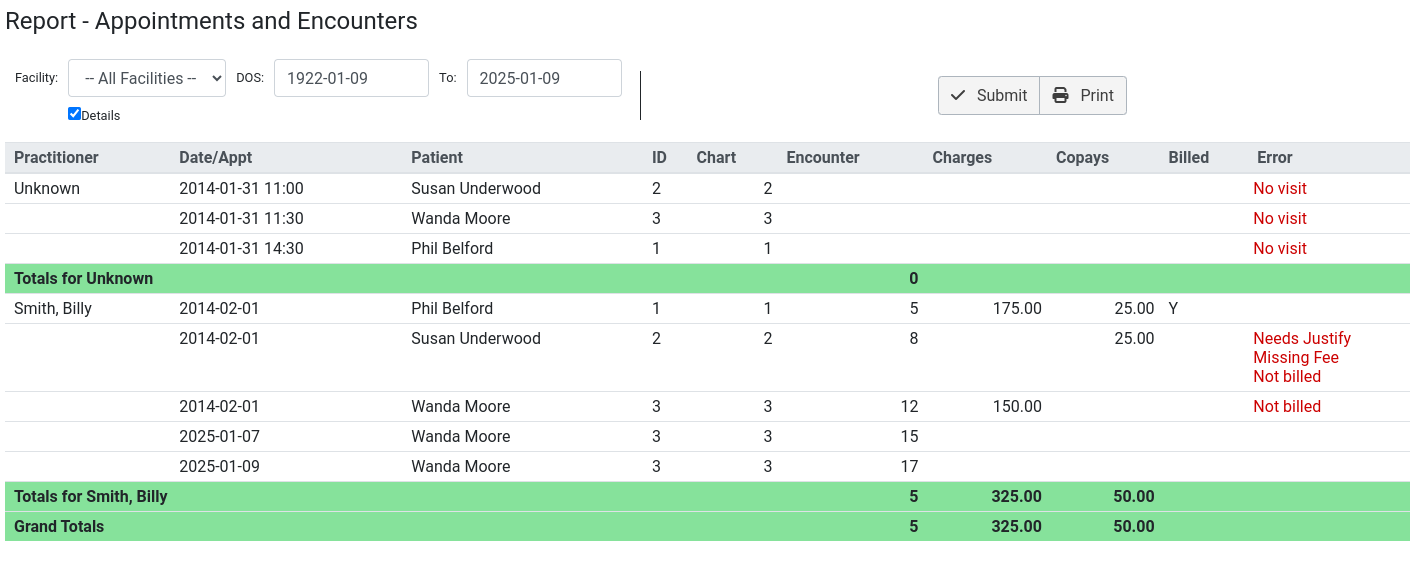Print the appointments report

click(1083, 95)
